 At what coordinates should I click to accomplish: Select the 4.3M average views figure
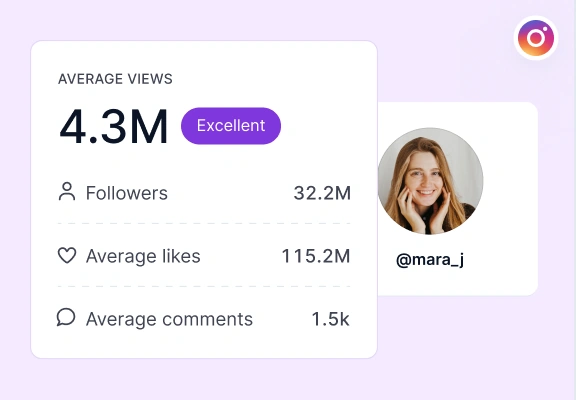click(113, 126)
